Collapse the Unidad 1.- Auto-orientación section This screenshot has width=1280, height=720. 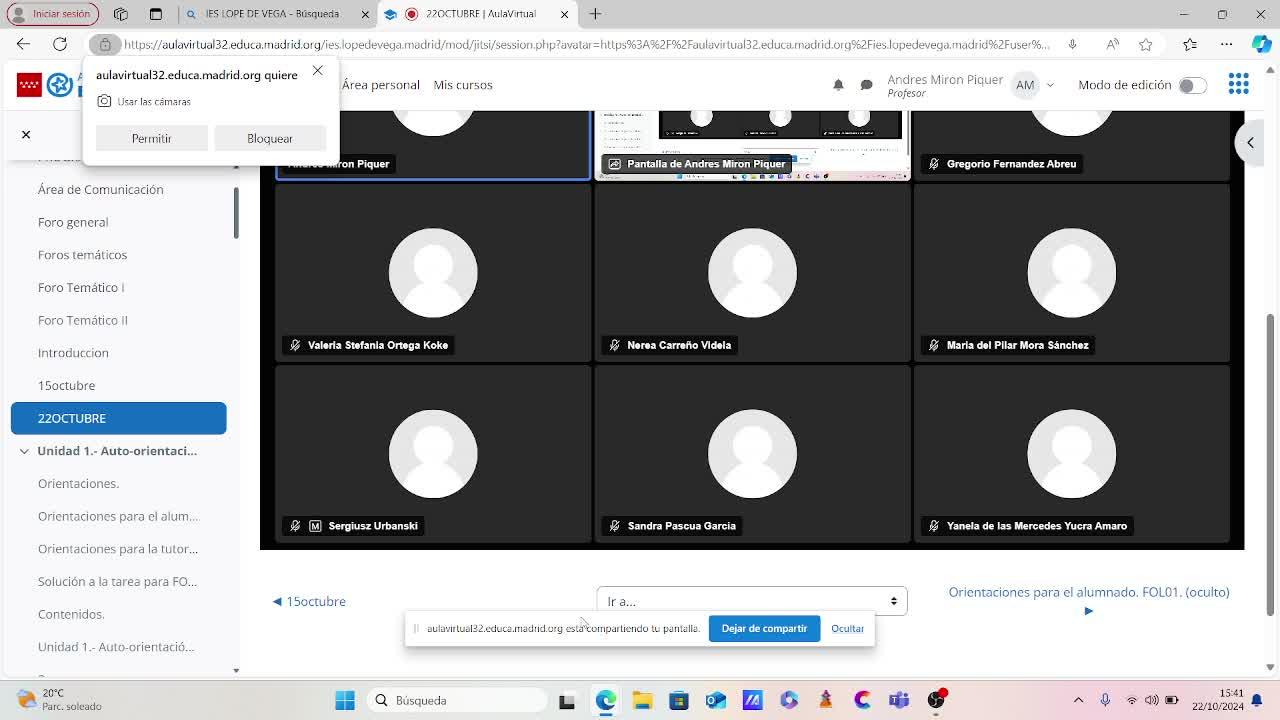coord(24,451)
